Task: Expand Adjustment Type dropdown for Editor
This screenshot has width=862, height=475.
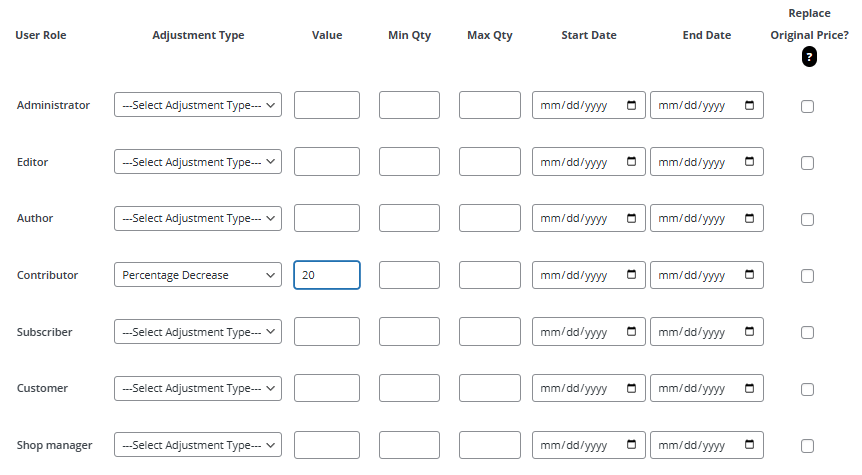Action: [x=198, y=162]
